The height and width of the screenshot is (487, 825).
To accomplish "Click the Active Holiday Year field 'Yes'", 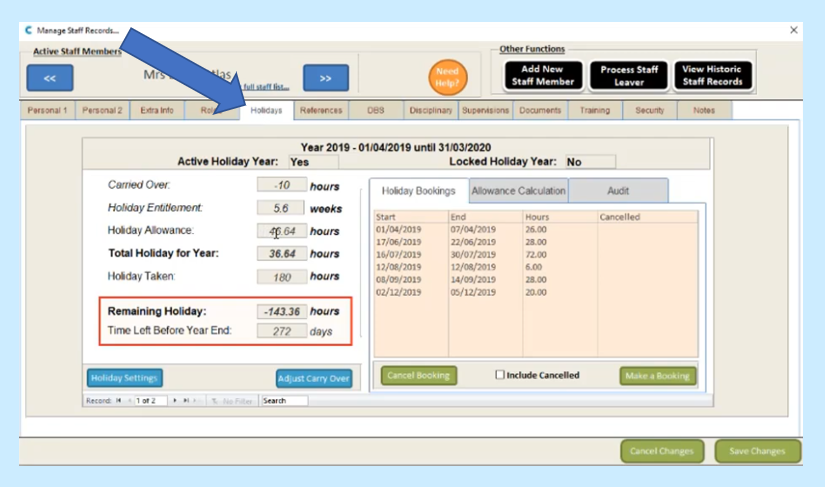I will pyautogui.click(x=314, y=162).
